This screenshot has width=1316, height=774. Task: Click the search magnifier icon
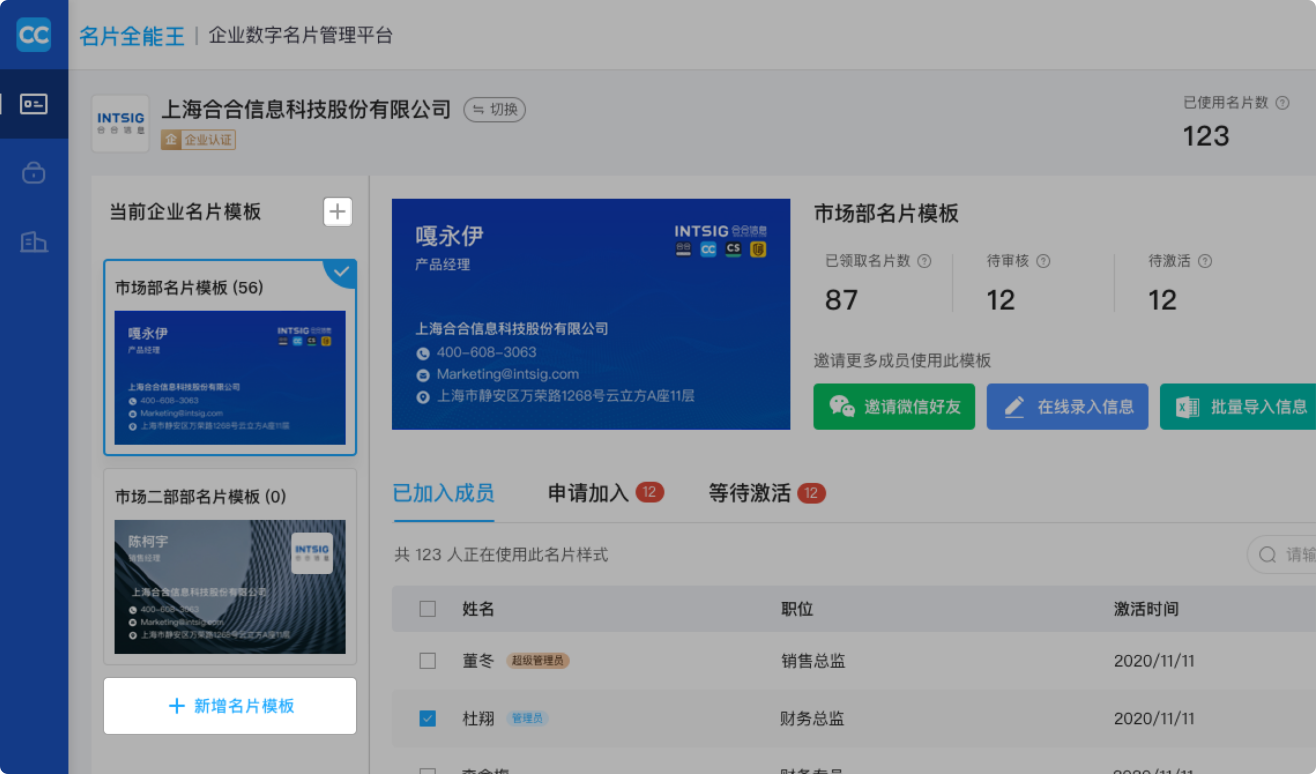[1268, 554]
